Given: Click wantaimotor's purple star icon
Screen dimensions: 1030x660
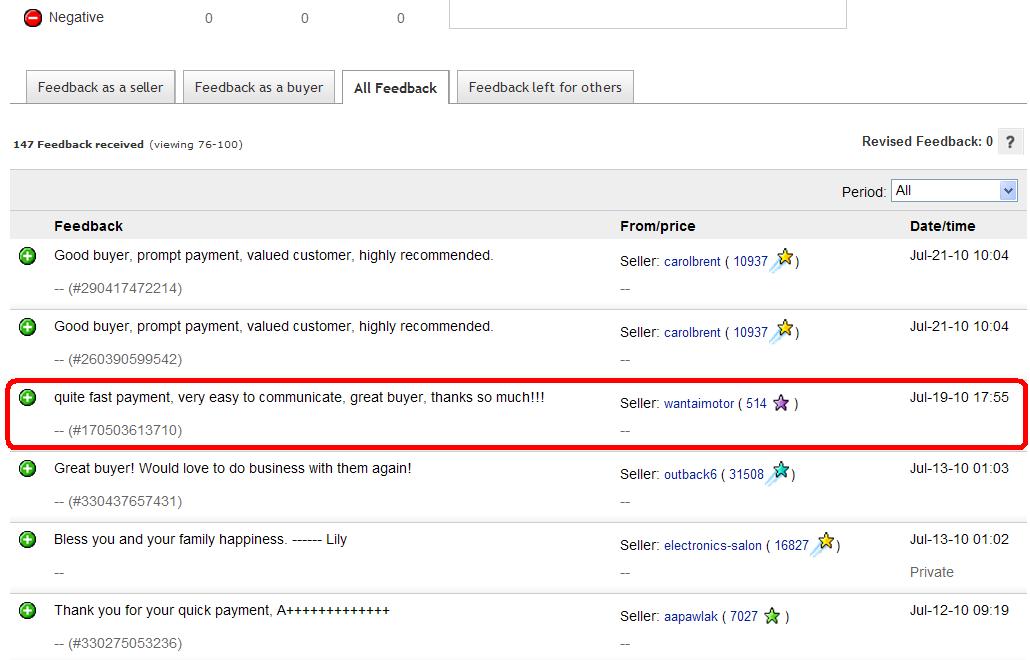Looking at the screenshot, I should pyautogui.click(x=781, y=403).
